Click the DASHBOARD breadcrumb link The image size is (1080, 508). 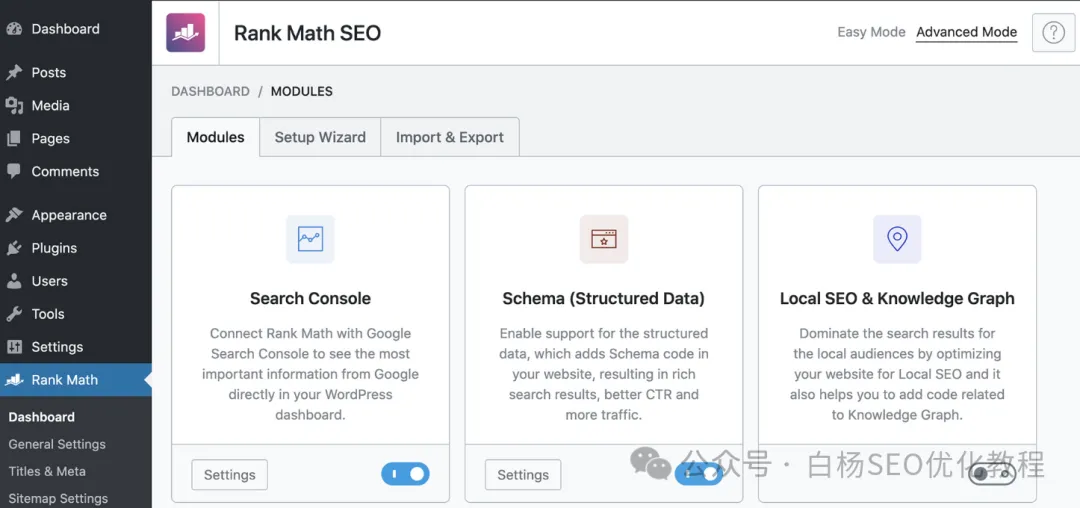[210, 91]
